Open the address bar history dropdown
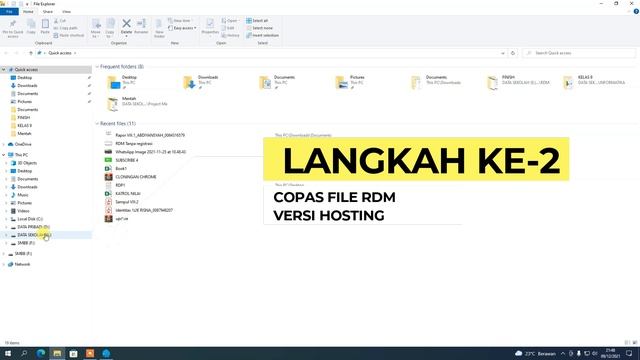 click(502, 53)
